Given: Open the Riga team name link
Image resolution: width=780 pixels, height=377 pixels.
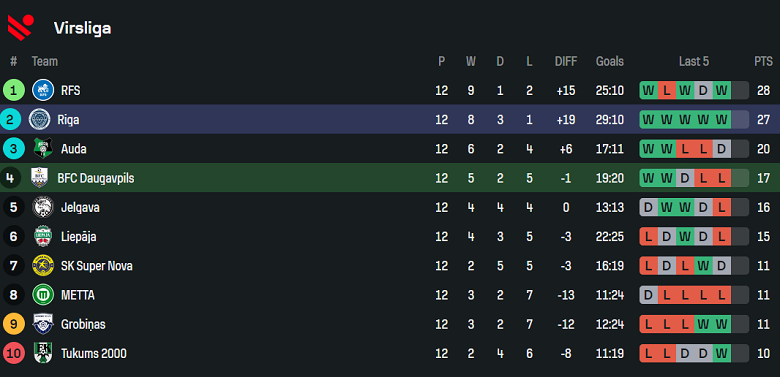Looking at the screenshot, I should point(68,120).
